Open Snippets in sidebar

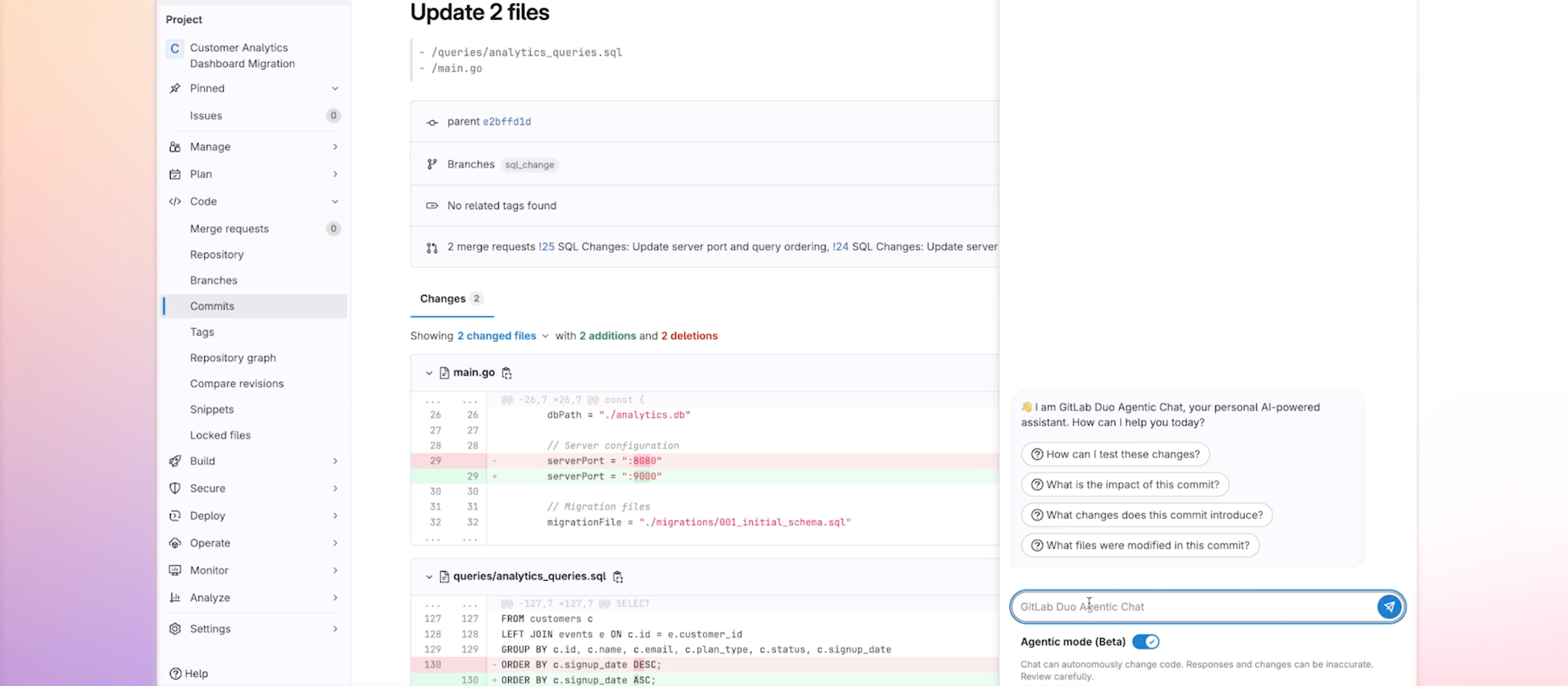(255, 410)
